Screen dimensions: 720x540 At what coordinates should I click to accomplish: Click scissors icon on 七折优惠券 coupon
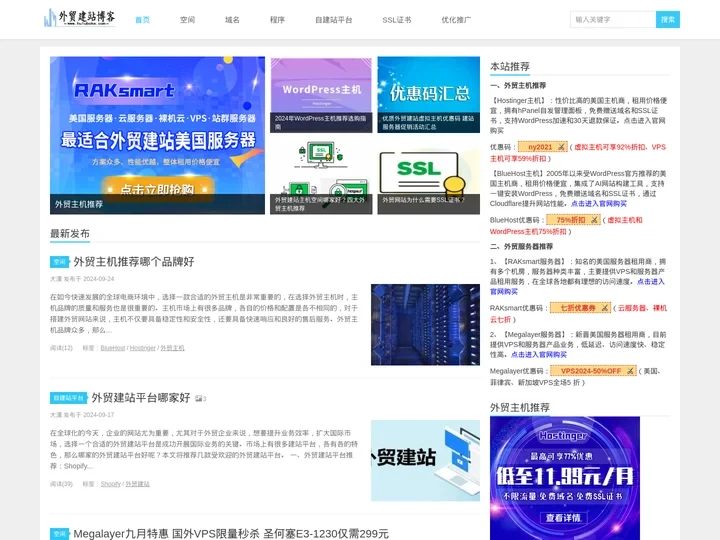(x=605, y=308)
